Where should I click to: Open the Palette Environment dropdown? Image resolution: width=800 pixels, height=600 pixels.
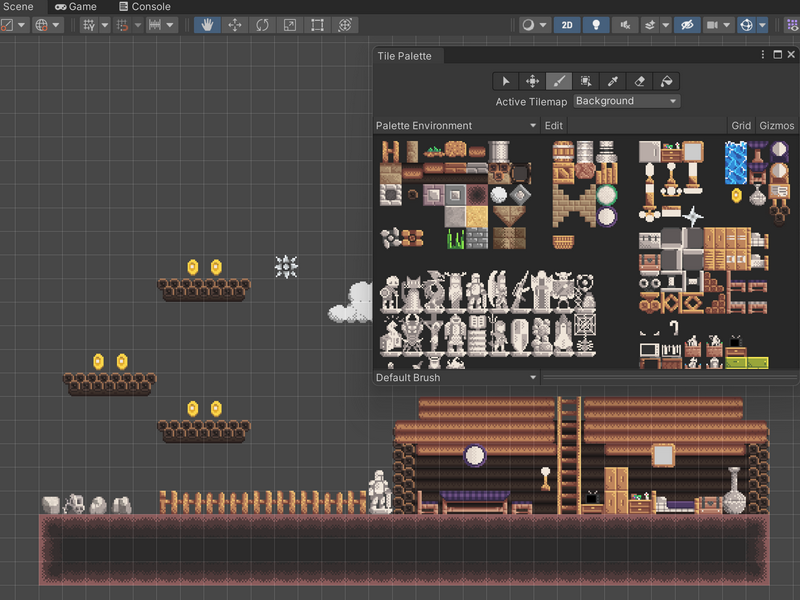click(456, 126)
